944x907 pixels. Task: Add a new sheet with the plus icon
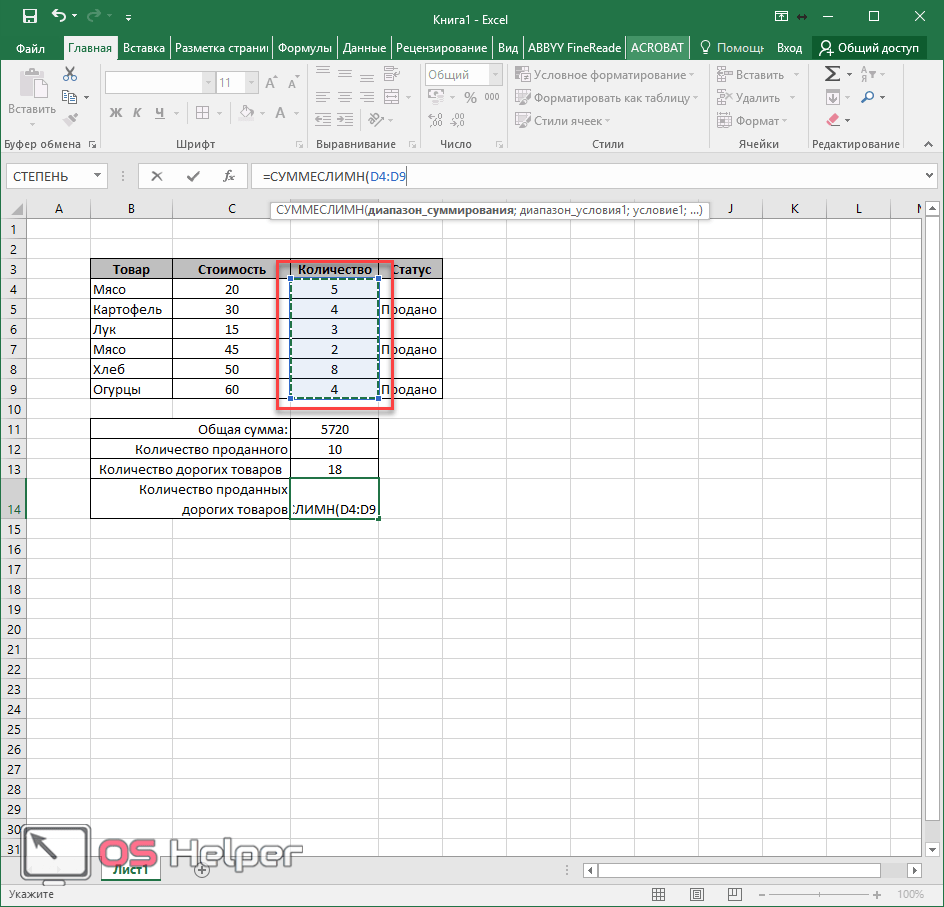pyautogui.click(x=201, y=870)
